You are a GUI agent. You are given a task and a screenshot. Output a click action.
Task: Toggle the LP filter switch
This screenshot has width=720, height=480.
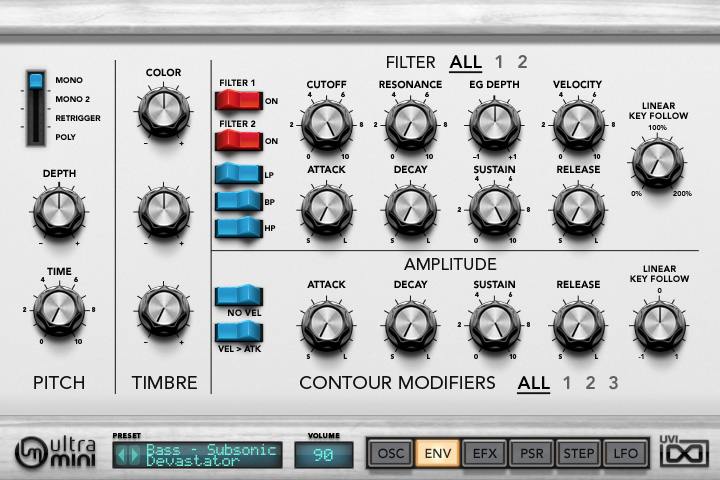pos(239,174)
